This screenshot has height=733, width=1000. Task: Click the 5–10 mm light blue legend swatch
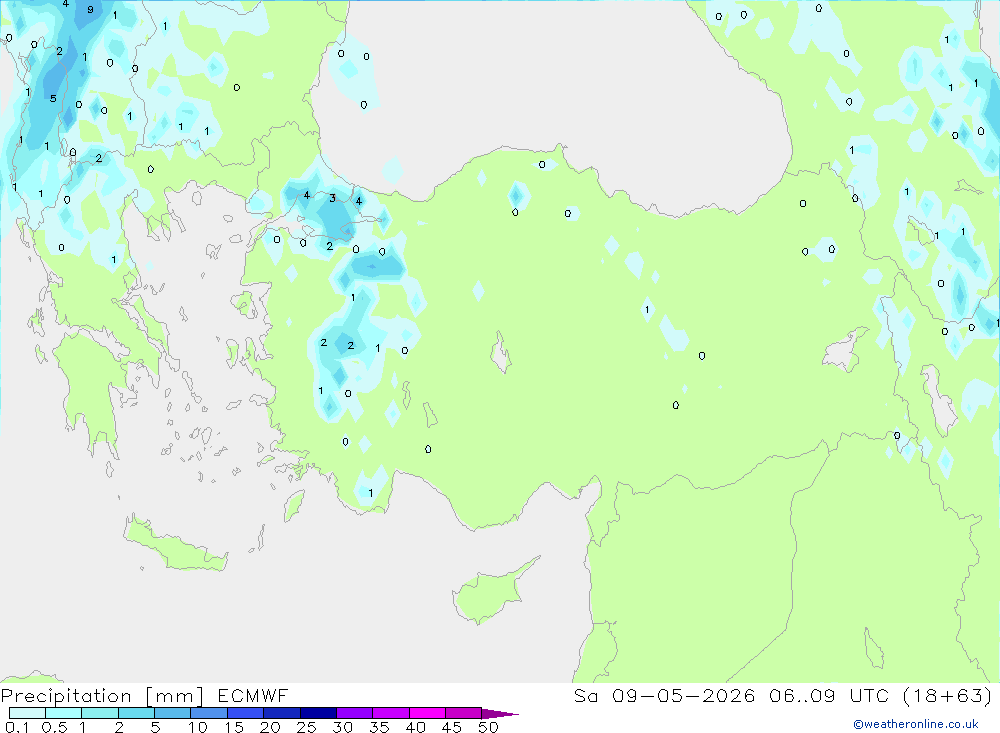(173, 713)
